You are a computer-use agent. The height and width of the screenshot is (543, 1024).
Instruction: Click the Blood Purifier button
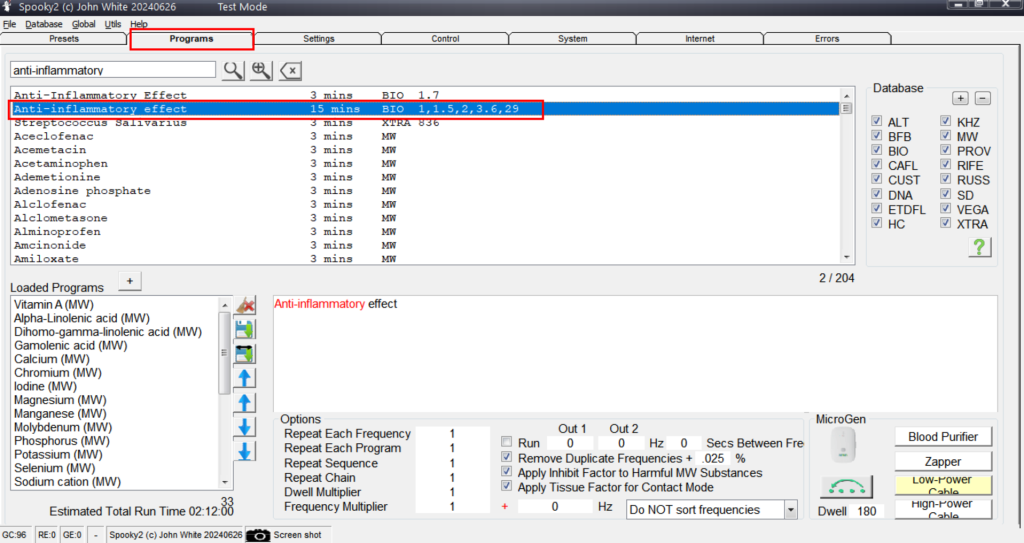click(x=942, y=437)
